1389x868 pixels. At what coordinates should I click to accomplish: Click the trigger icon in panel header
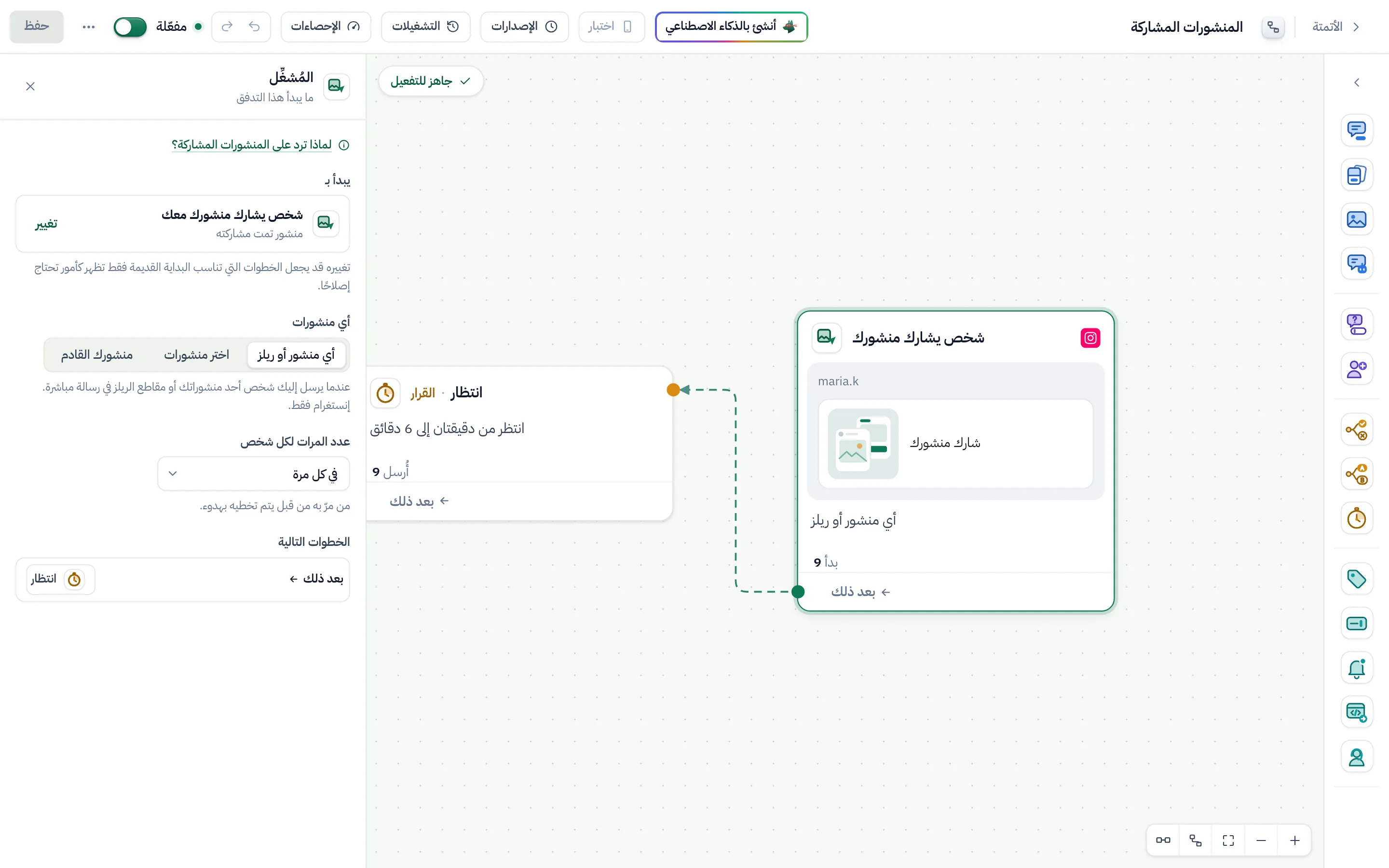tap(336, 87)
